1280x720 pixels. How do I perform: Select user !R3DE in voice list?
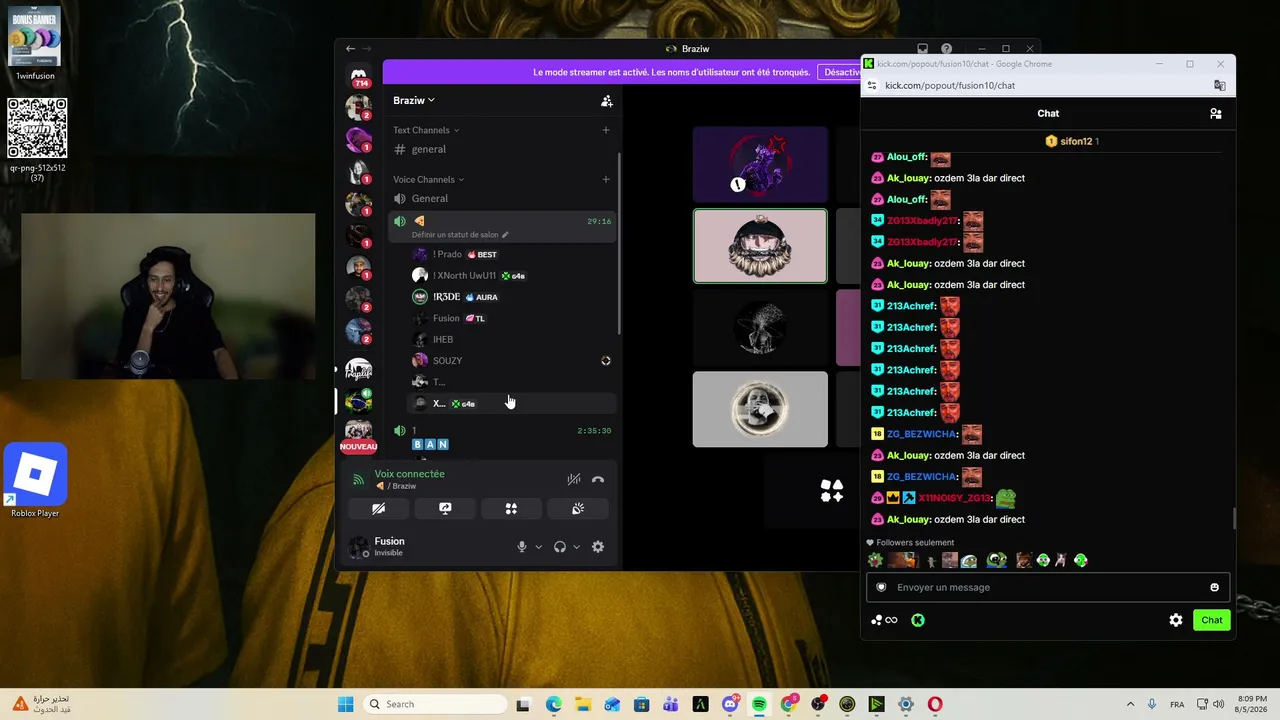coord(512,297)
